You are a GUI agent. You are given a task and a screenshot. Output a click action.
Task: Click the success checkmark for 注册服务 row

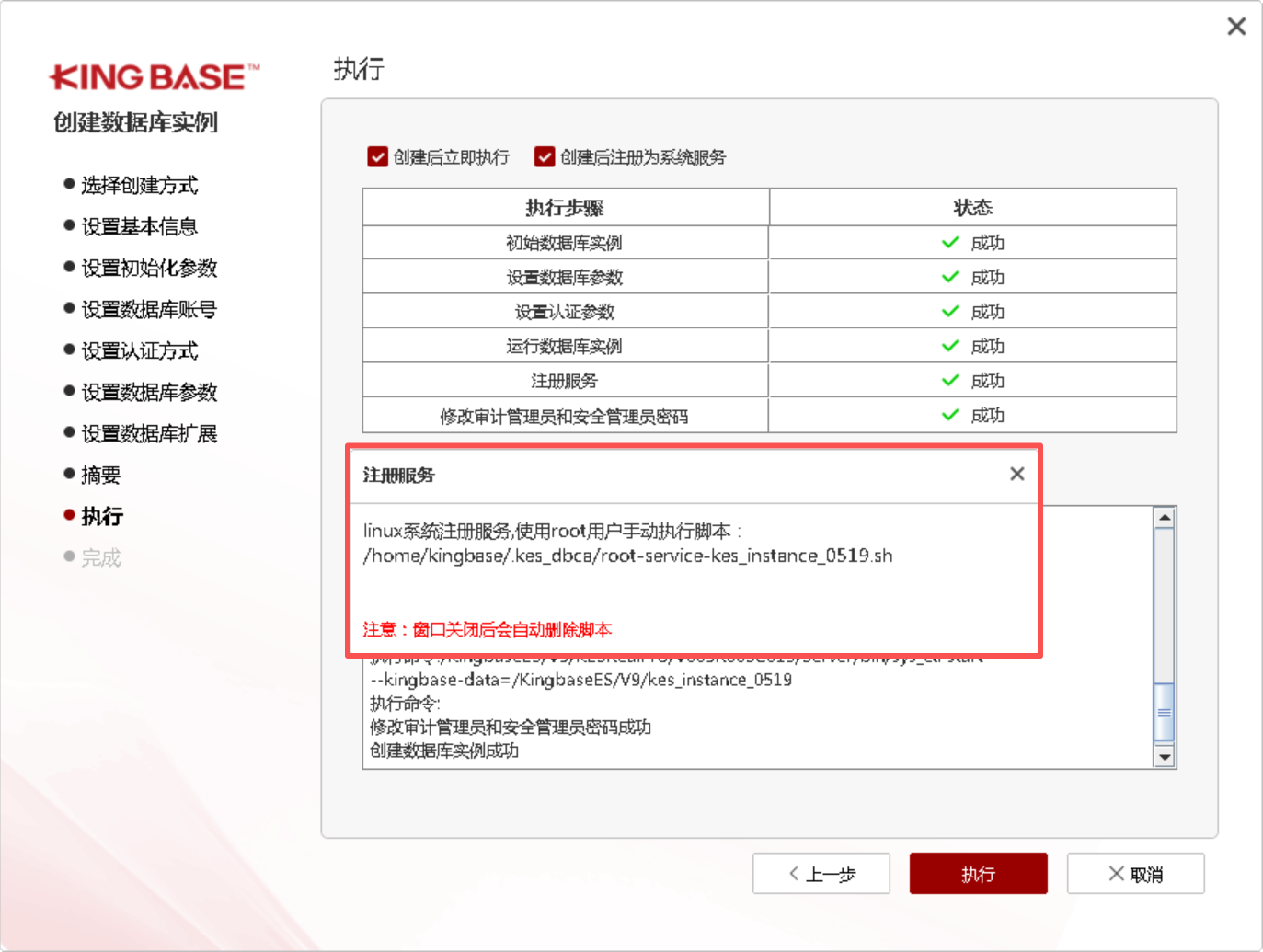(950, 381)
